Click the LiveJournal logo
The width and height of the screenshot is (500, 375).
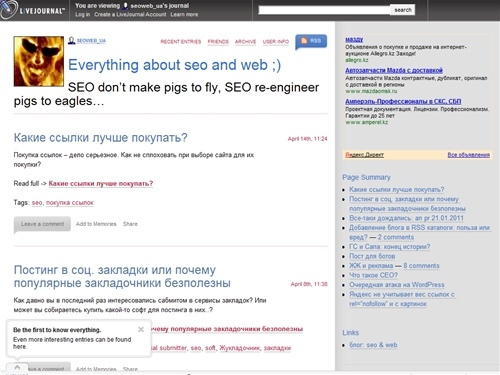click(x=32, y=10)
